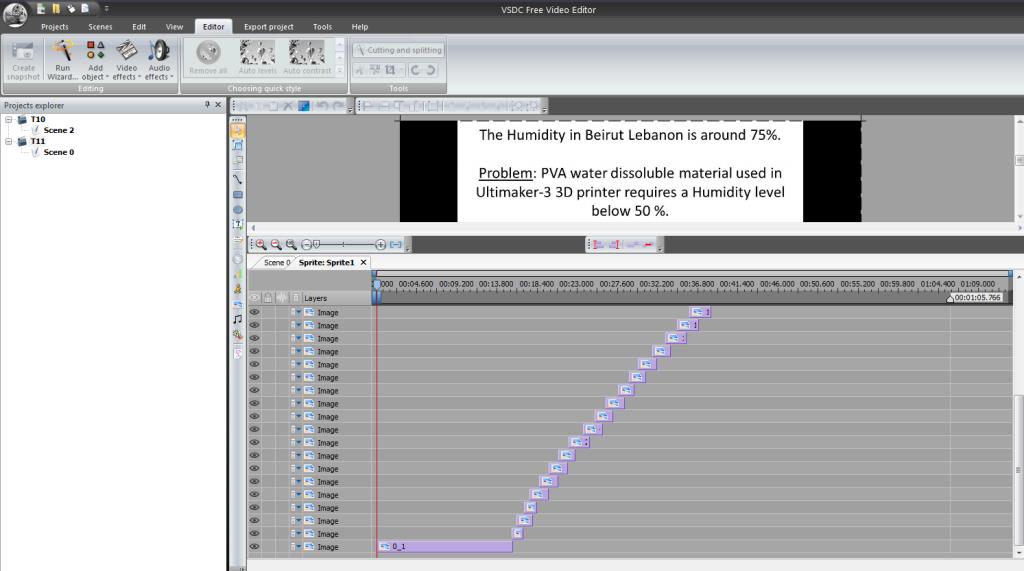Click the timeline zoom in magnifier

(261, 244)
